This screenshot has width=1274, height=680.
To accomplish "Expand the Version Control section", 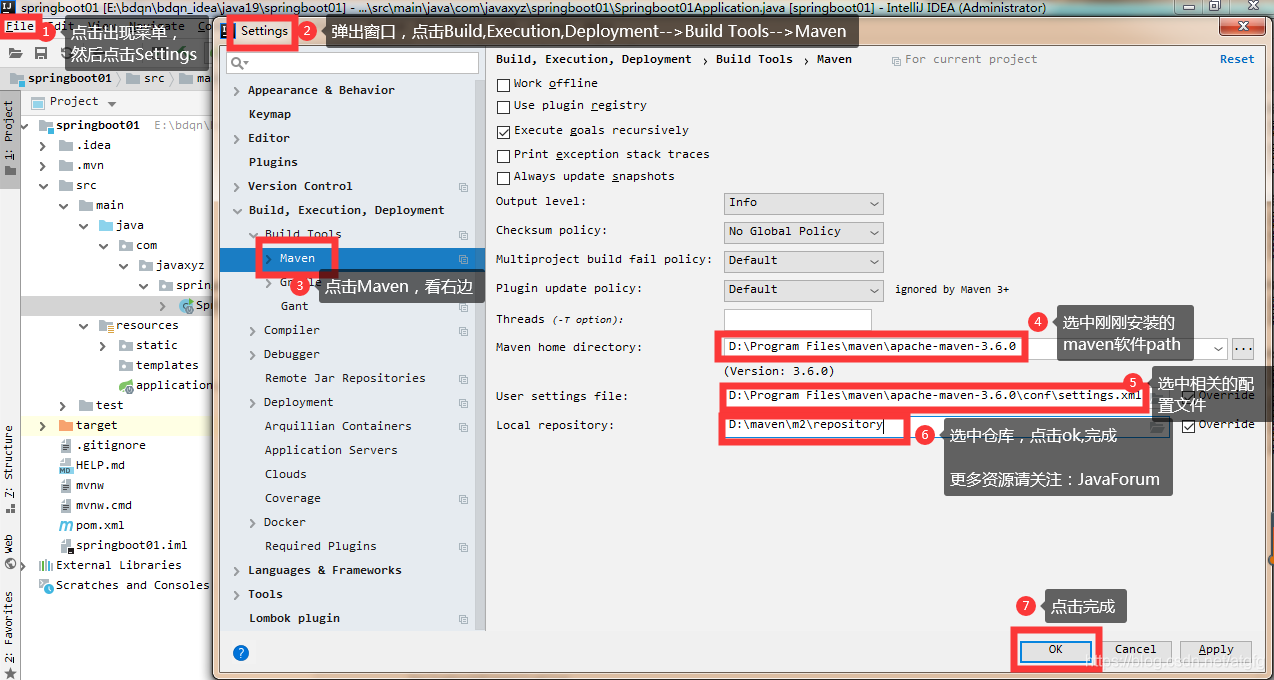I will tap(237, 187).
